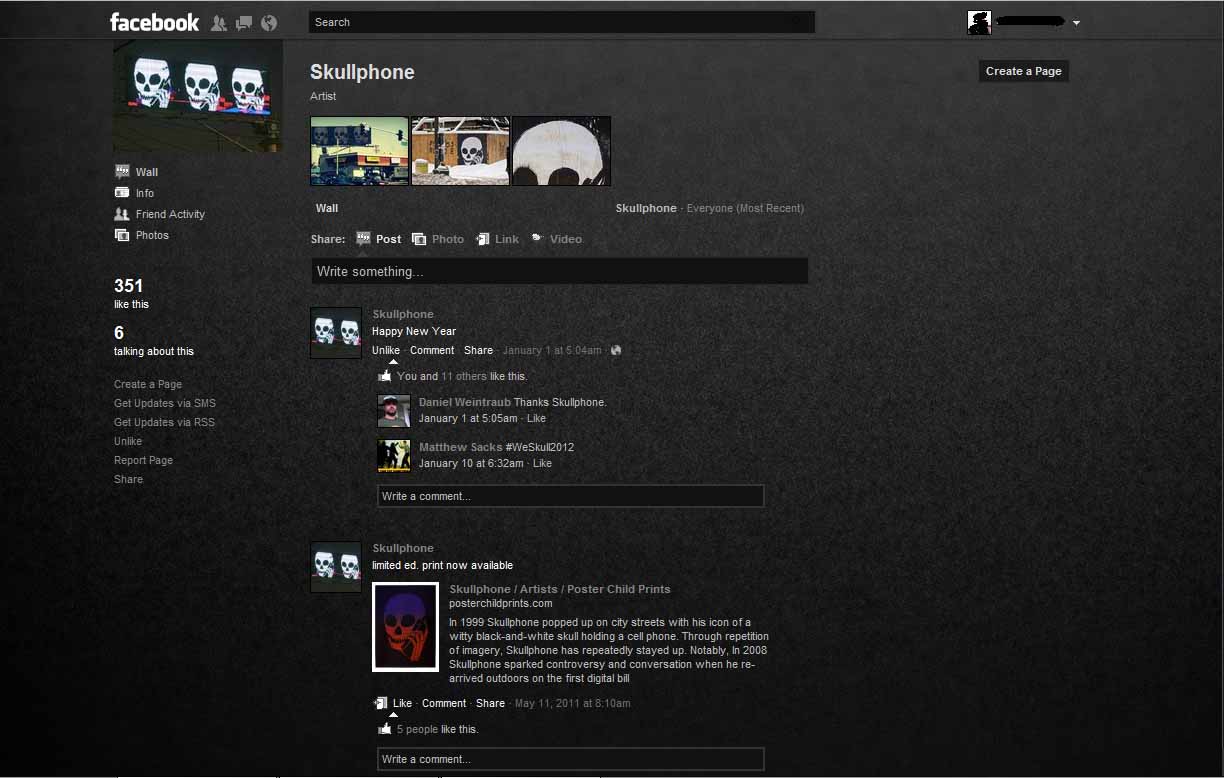Click Unlike in the left sidebar
Screen dimensions: 1224x778
click(128, 441)
